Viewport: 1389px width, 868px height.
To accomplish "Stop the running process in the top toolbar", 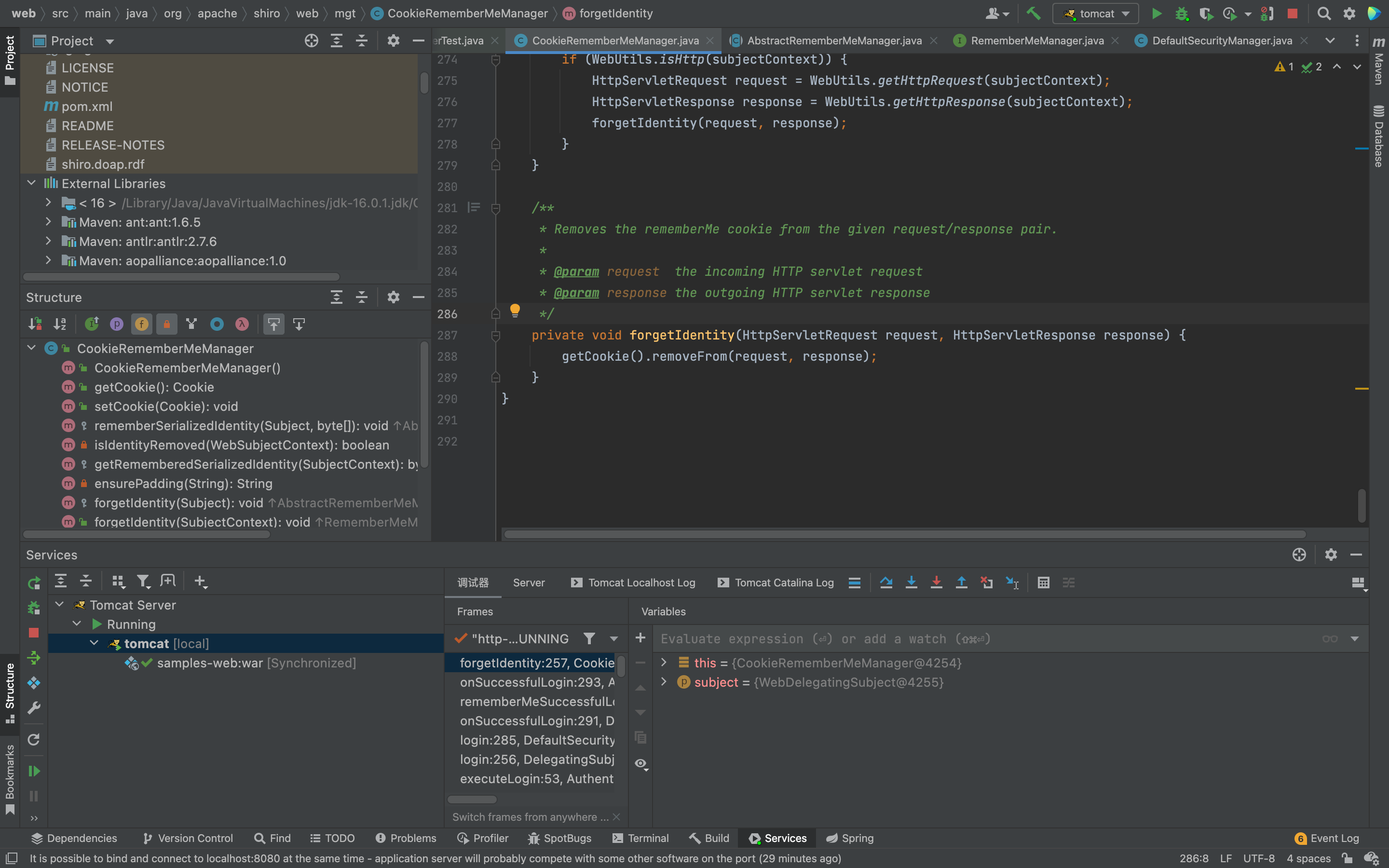I will point(1292,13).
